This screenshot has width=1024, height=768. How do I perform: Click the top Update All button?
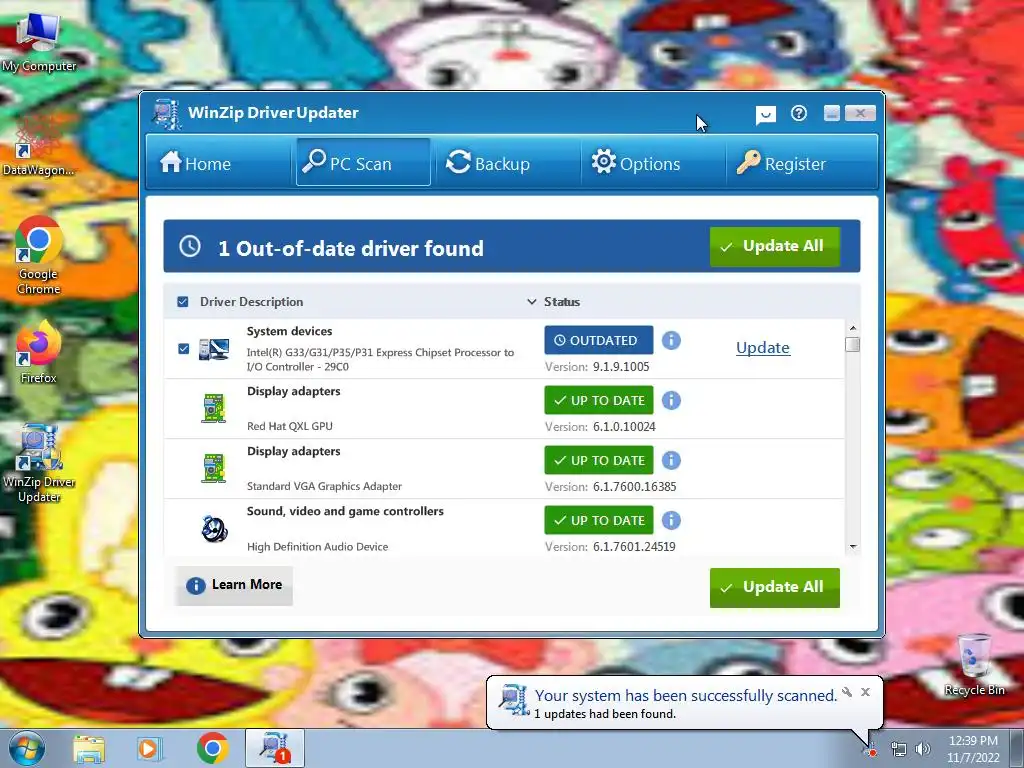[x=775, y=246]
